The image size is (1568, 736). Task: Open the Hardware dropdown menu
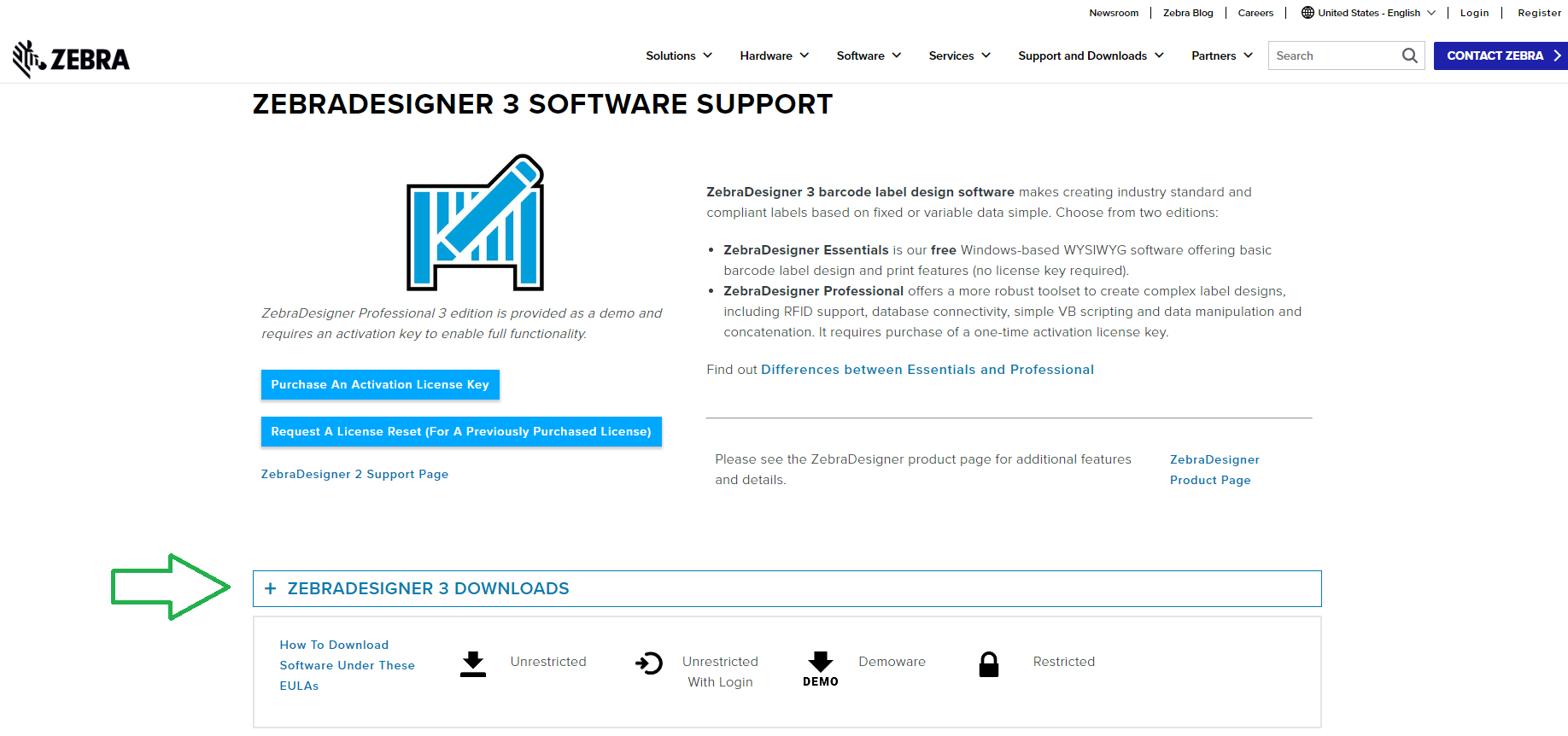click(774, 55)
